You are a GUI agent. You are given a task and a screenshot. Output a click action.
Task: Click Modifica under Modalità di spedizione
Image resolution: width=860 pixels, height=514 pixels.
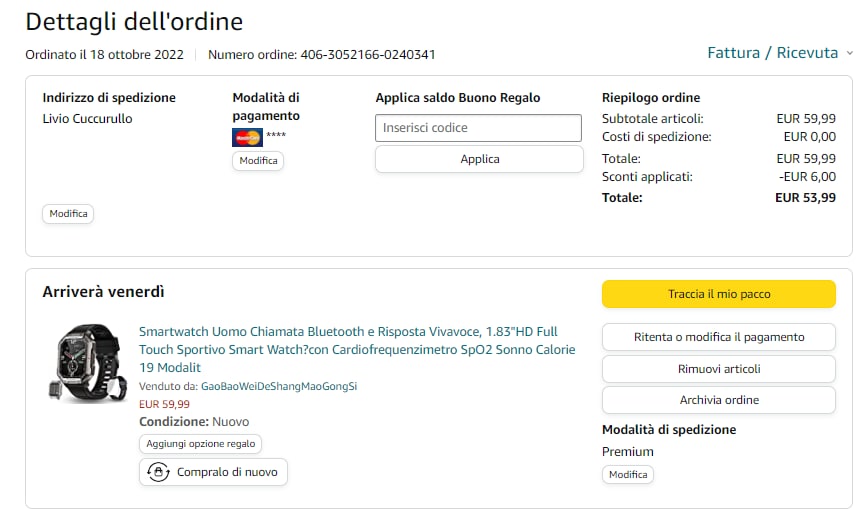click(x=628, y=474)
